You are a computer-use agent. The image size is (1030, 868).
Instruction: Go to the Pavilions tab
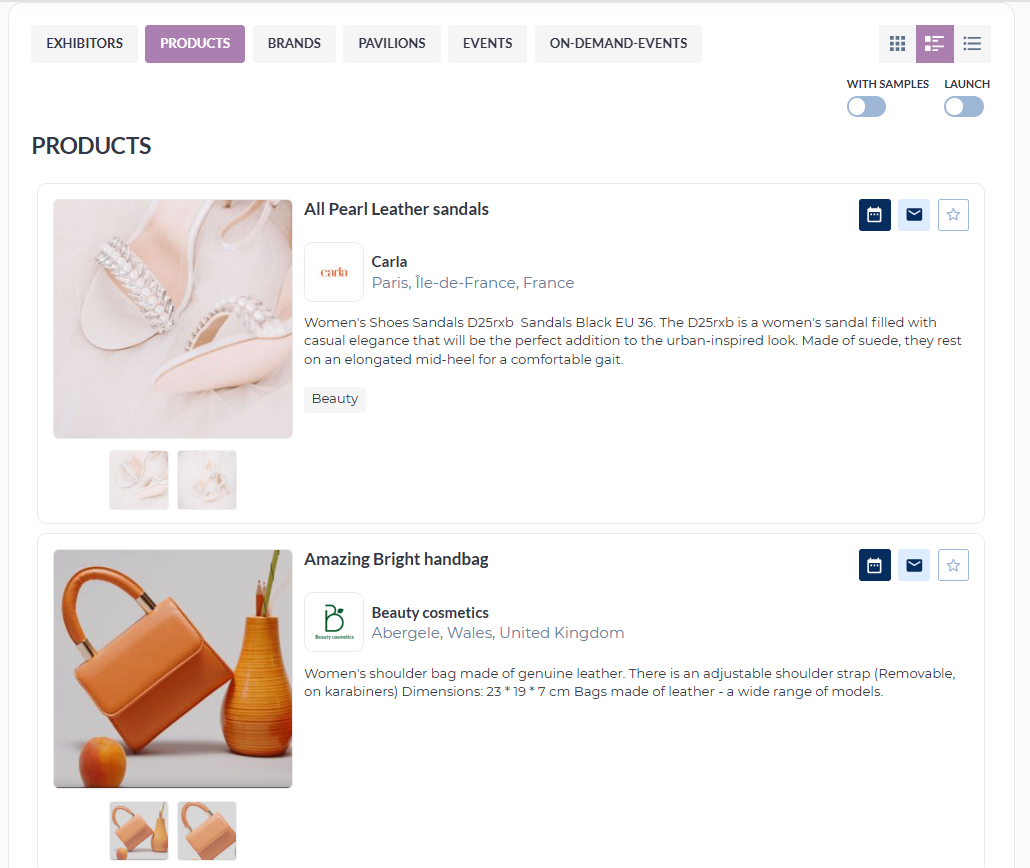pyautogui.click(x=392, y=44)
